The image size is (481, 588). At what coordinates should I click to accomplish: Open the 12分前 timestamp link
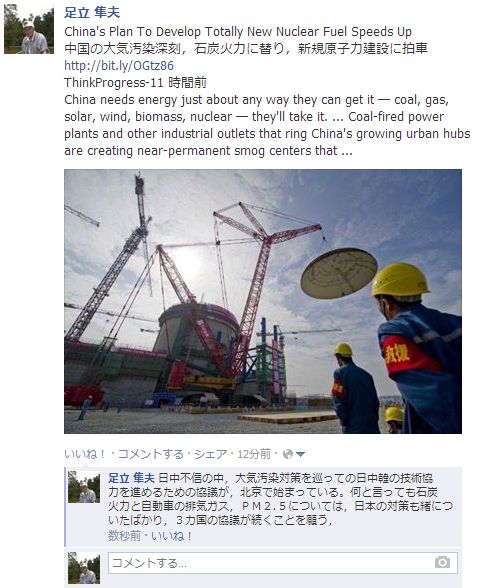254,454
